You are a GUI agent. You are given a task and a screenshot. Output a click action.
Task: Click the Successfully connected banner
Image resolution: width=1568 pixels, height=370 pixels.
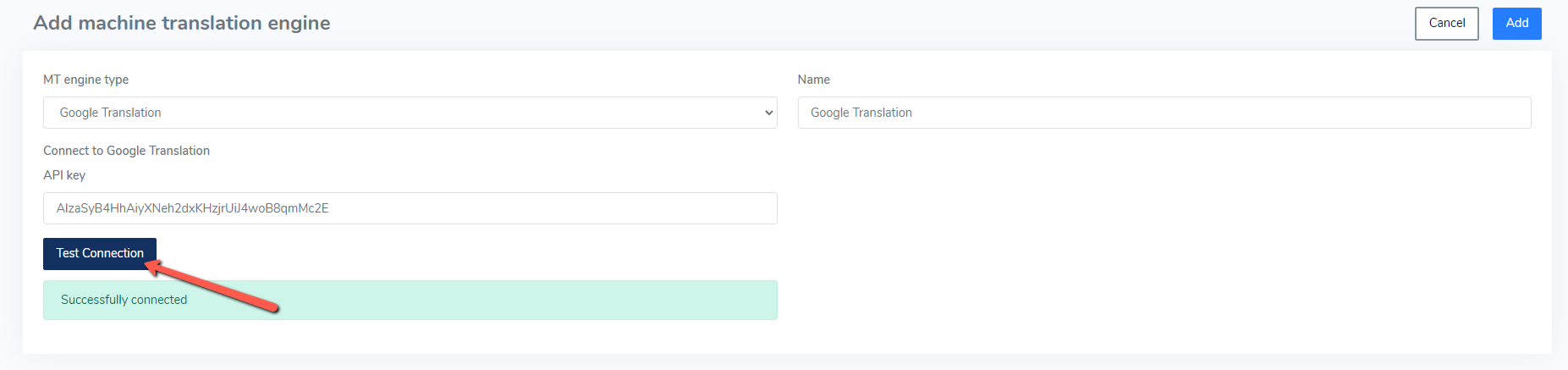click(410, 300)
